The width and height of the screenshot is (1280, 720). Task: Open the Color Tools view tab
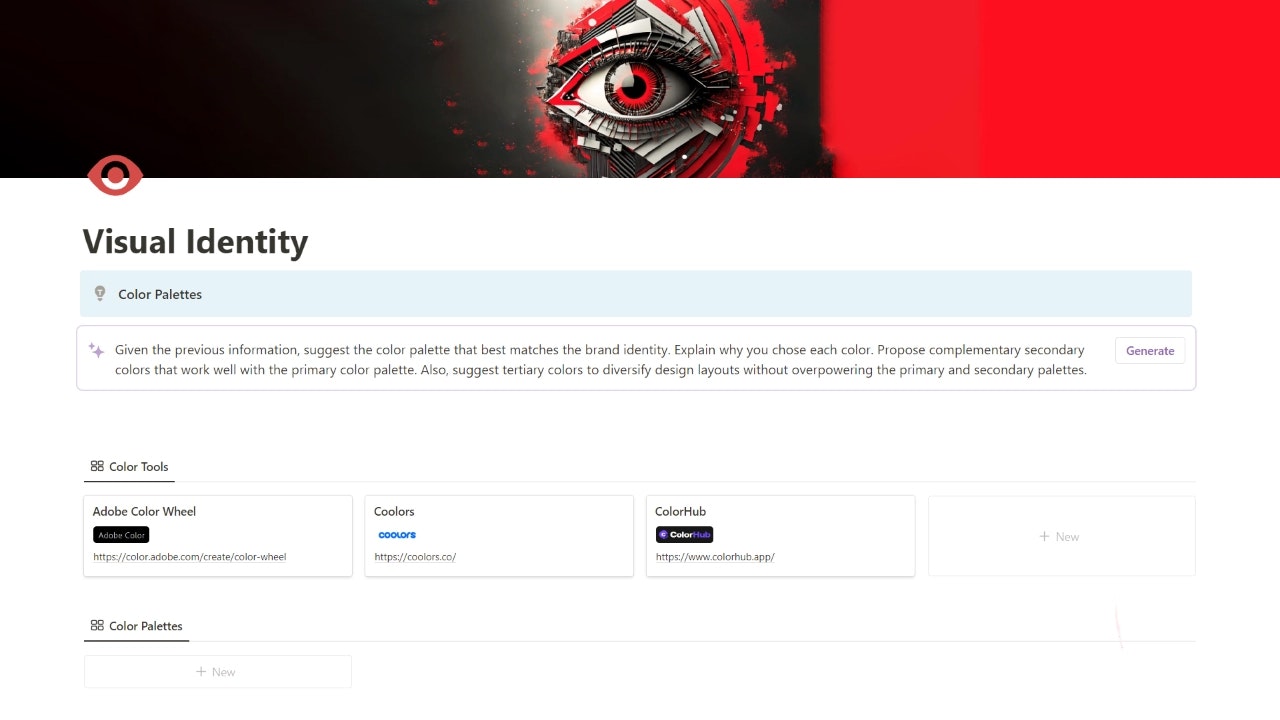point(129,467)
